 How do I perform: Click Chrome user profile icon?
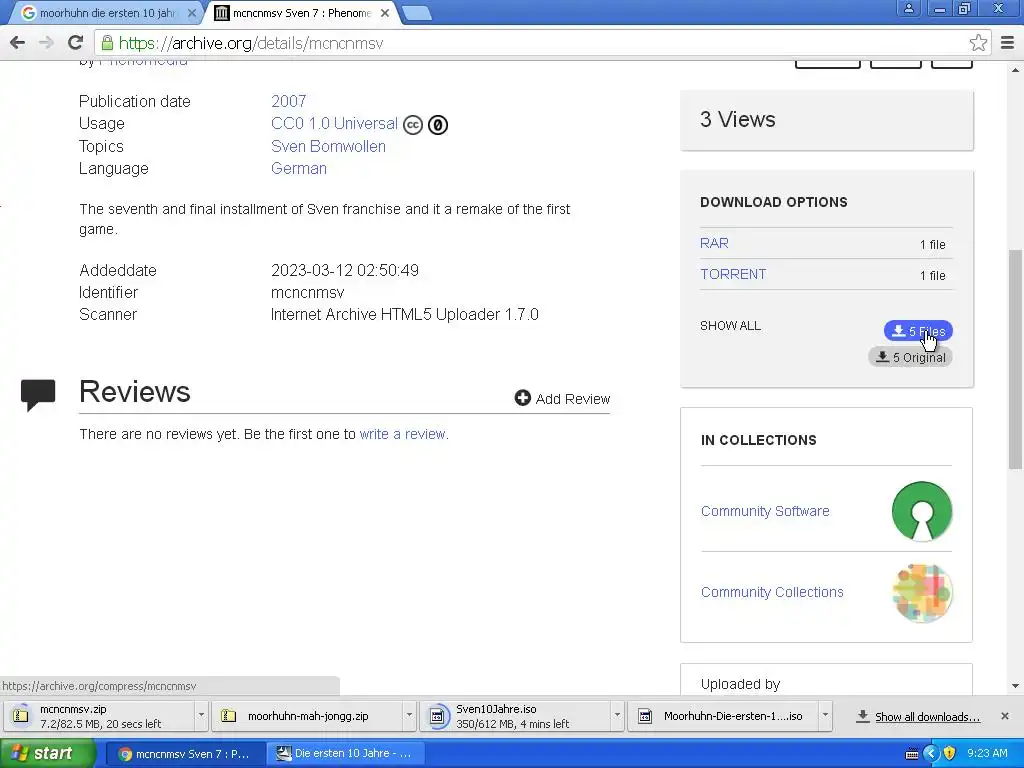click(x=908, y=9)
